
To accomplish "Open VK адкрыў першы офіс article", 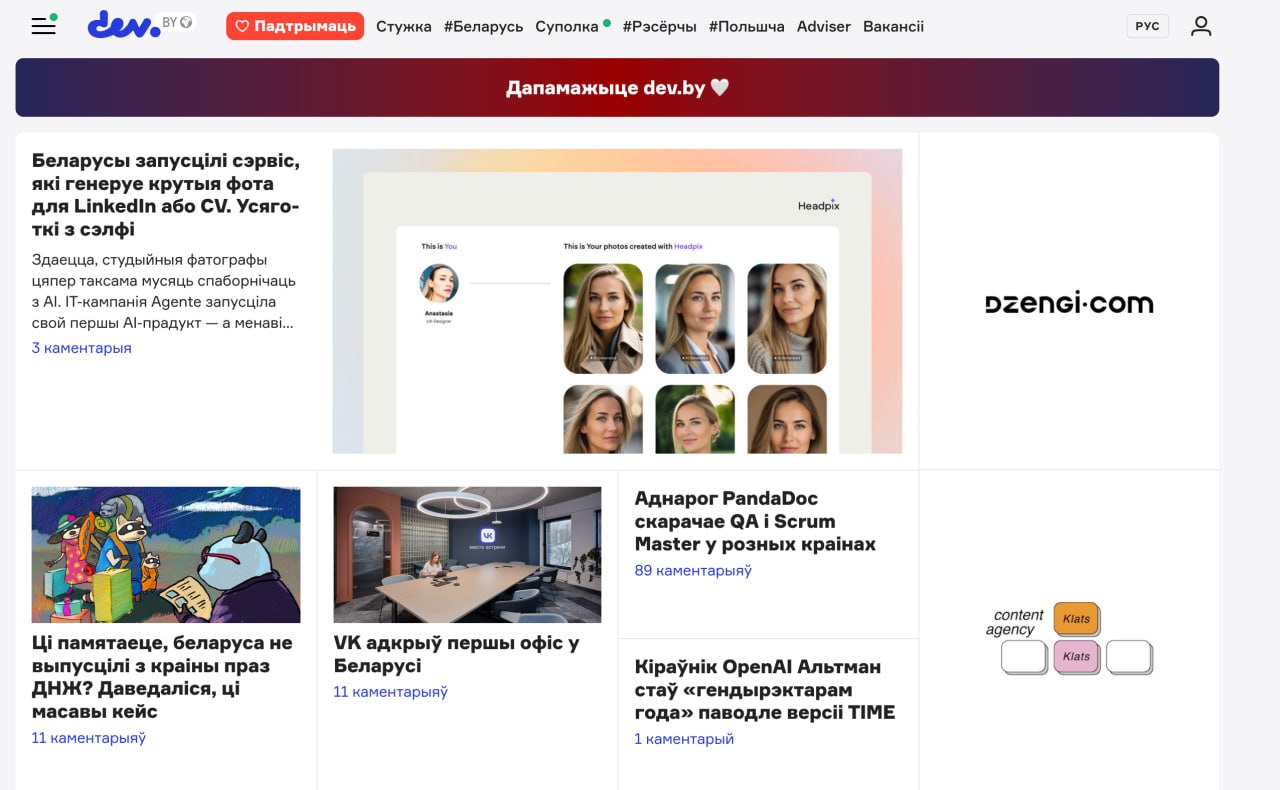I will (457, 654).
